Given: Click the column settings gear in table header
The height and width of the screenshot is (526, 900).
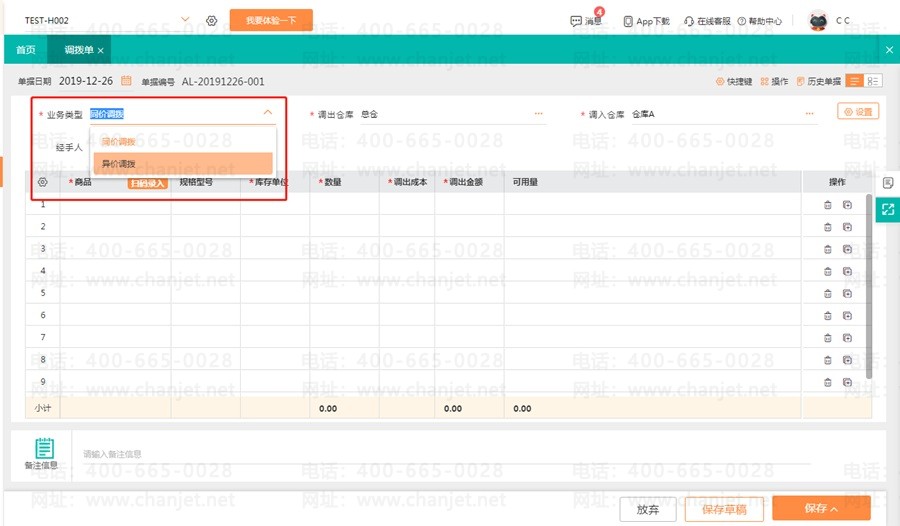Looking at the screenshot, I should coord(42,182).
